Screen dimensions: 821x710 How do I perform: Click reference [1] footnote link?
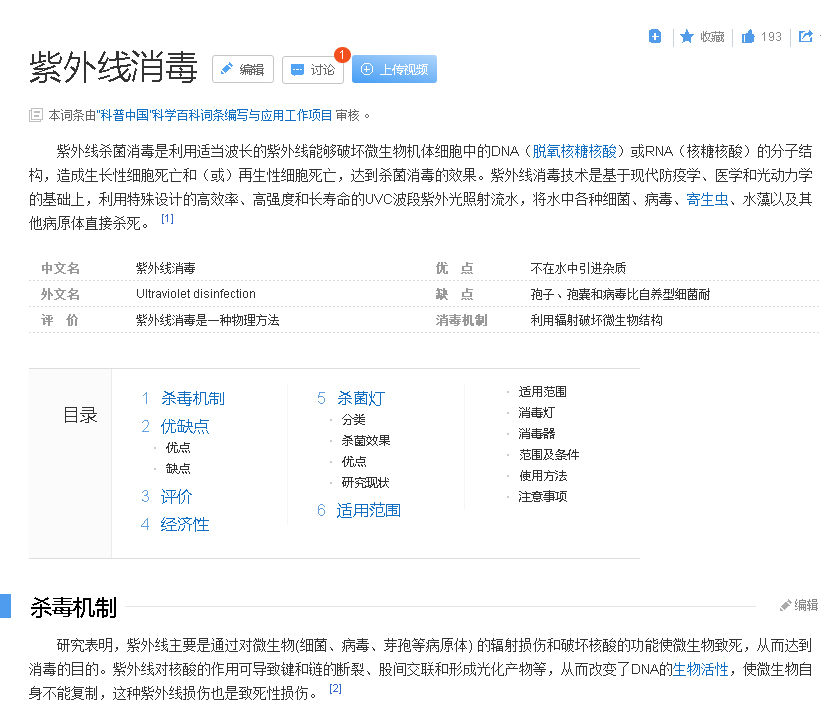pos(167,218)
